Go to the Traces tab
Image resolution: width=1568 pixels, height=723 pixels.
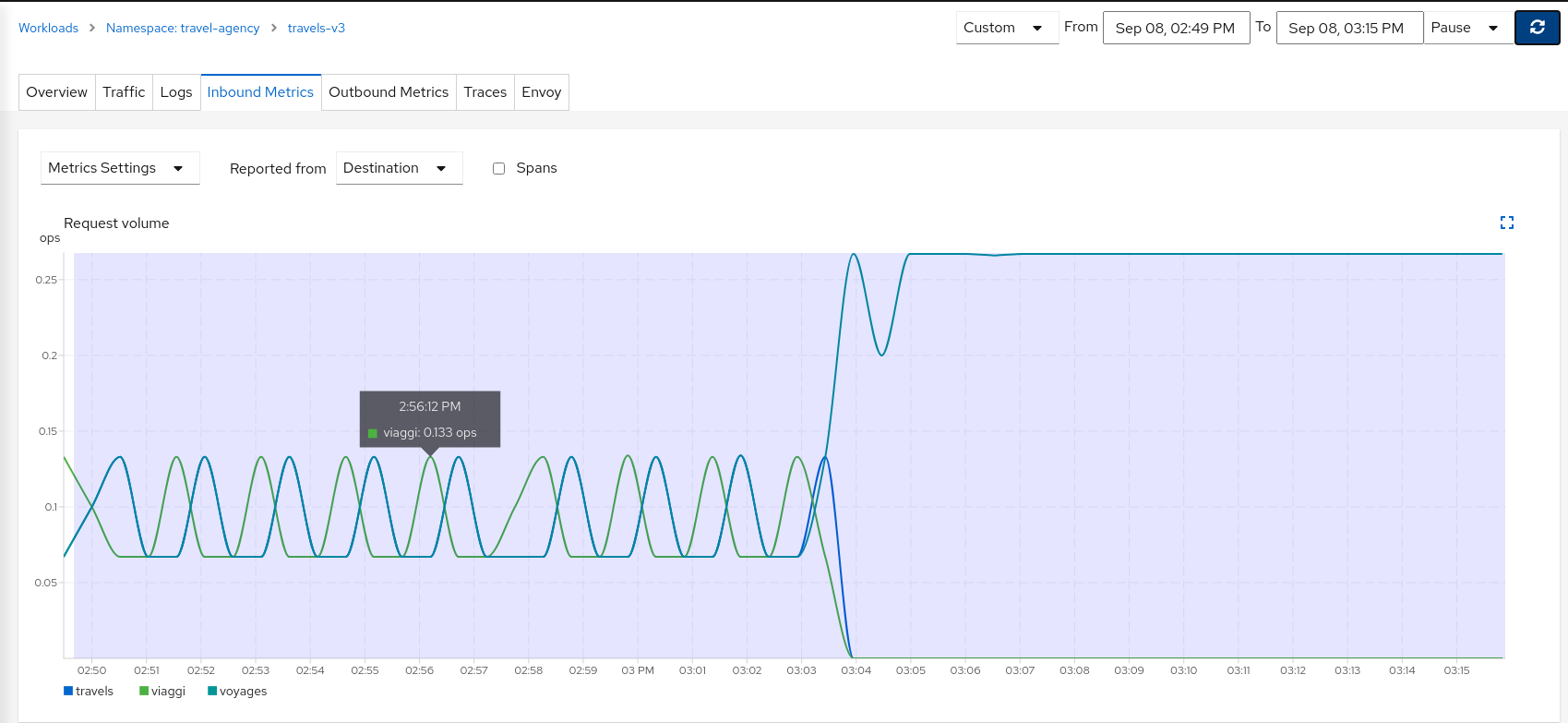[485, 92]
